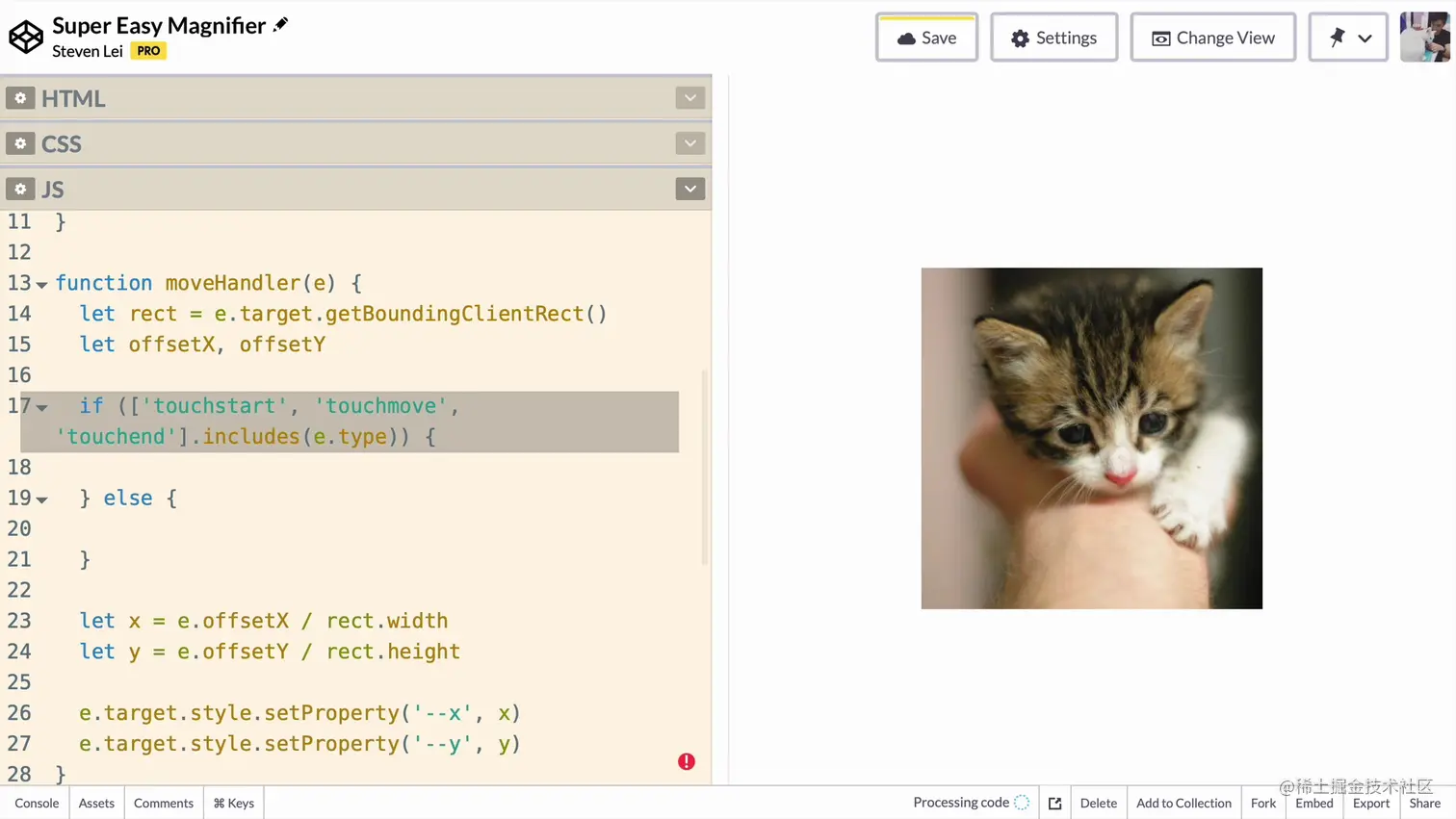Save the pen
The width and height of the screenshot is (1456, 819).
[x=926, y=38]
